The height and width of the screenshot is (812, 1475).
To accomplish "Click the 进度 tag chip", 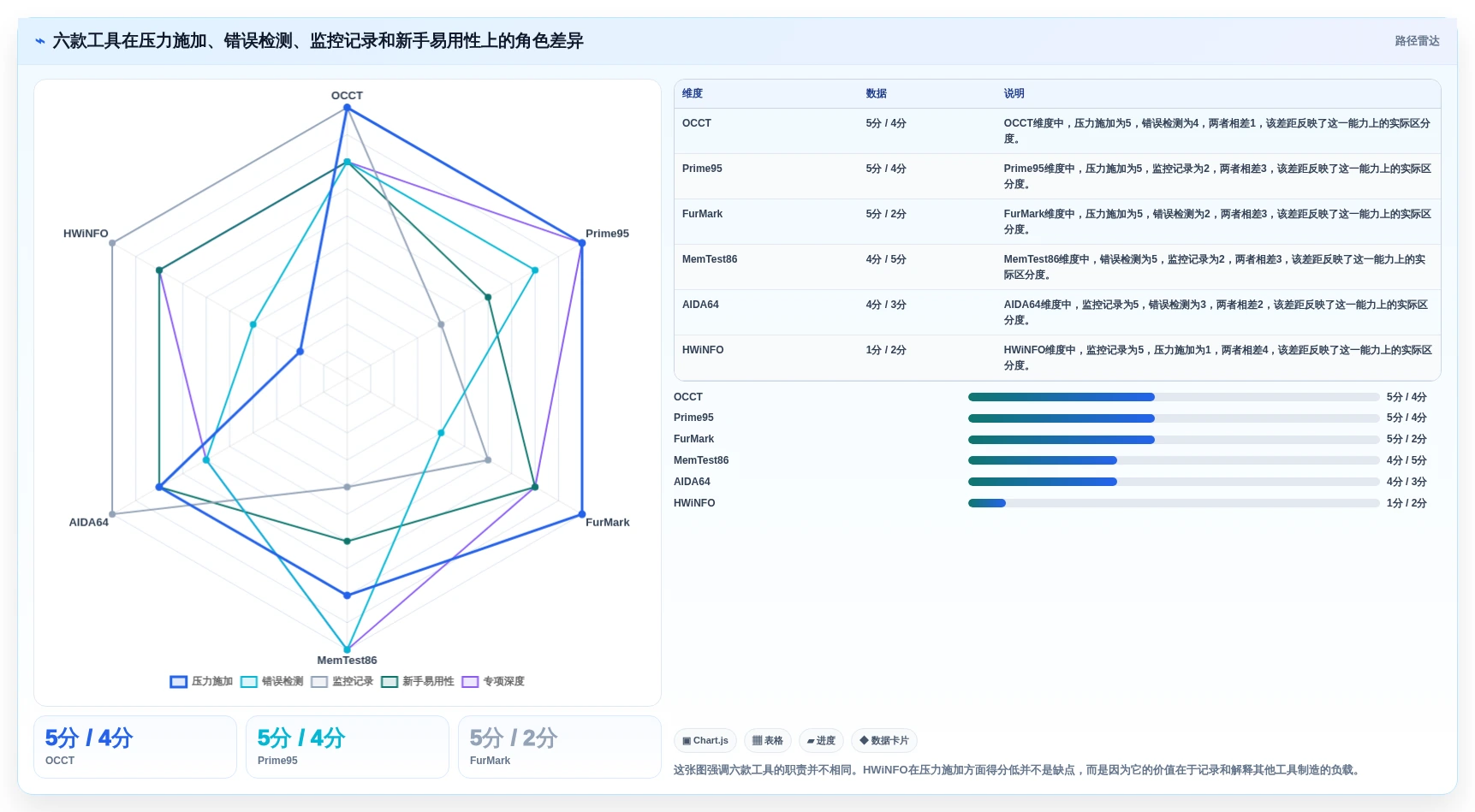I will [x=822, y=741].
